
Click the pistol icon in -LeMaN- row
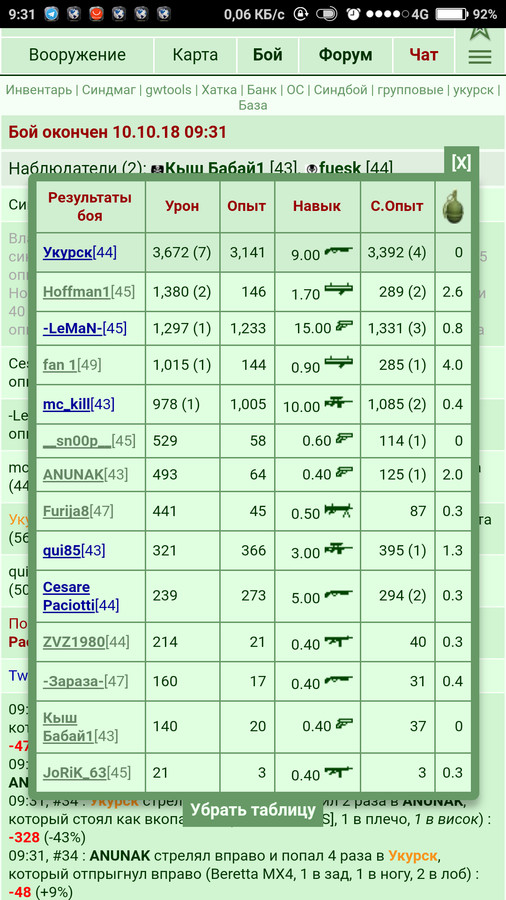344,325
